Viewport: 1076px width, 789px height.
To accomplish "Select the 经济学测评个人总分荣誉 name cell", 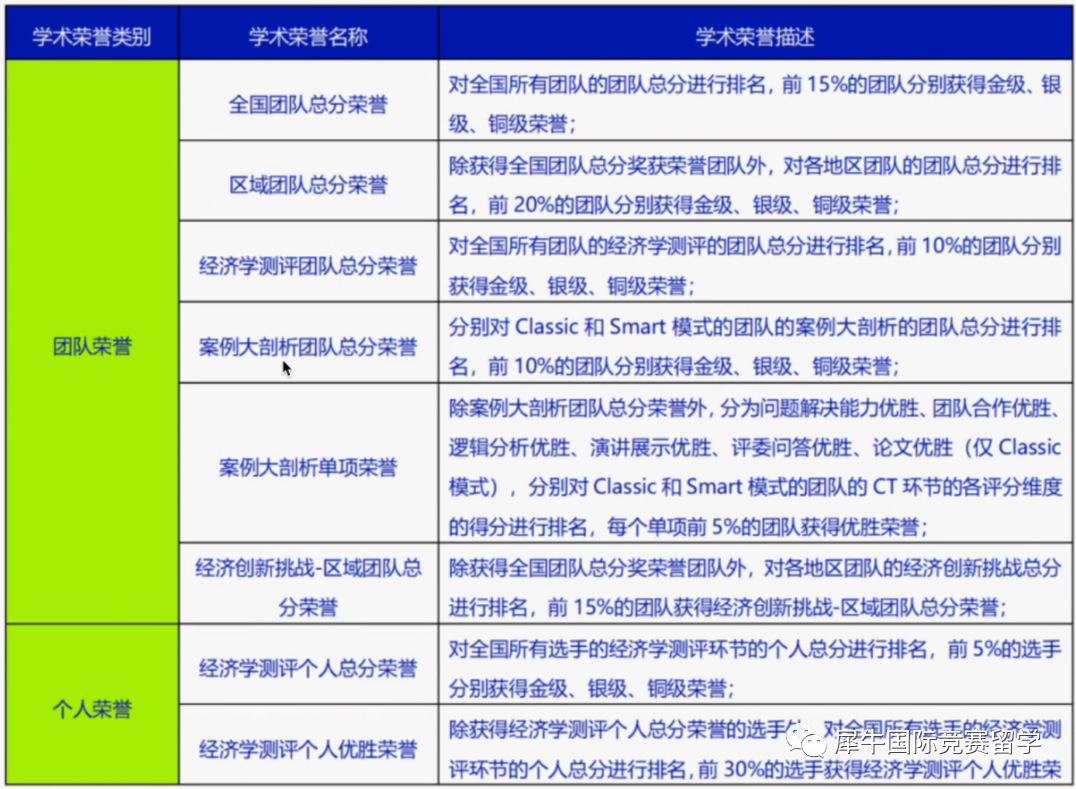I will [x=308, y=668].
